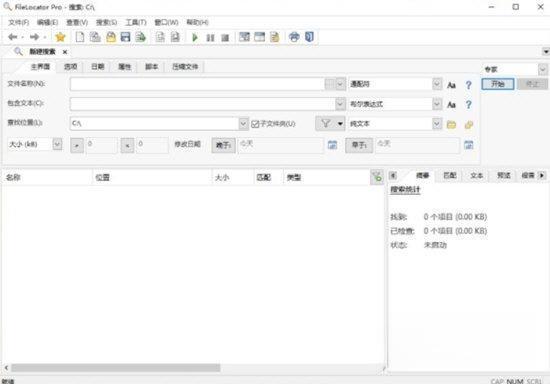Toggle the less-than size button
The height and width of the screenshot is (384, 550).
127,145
